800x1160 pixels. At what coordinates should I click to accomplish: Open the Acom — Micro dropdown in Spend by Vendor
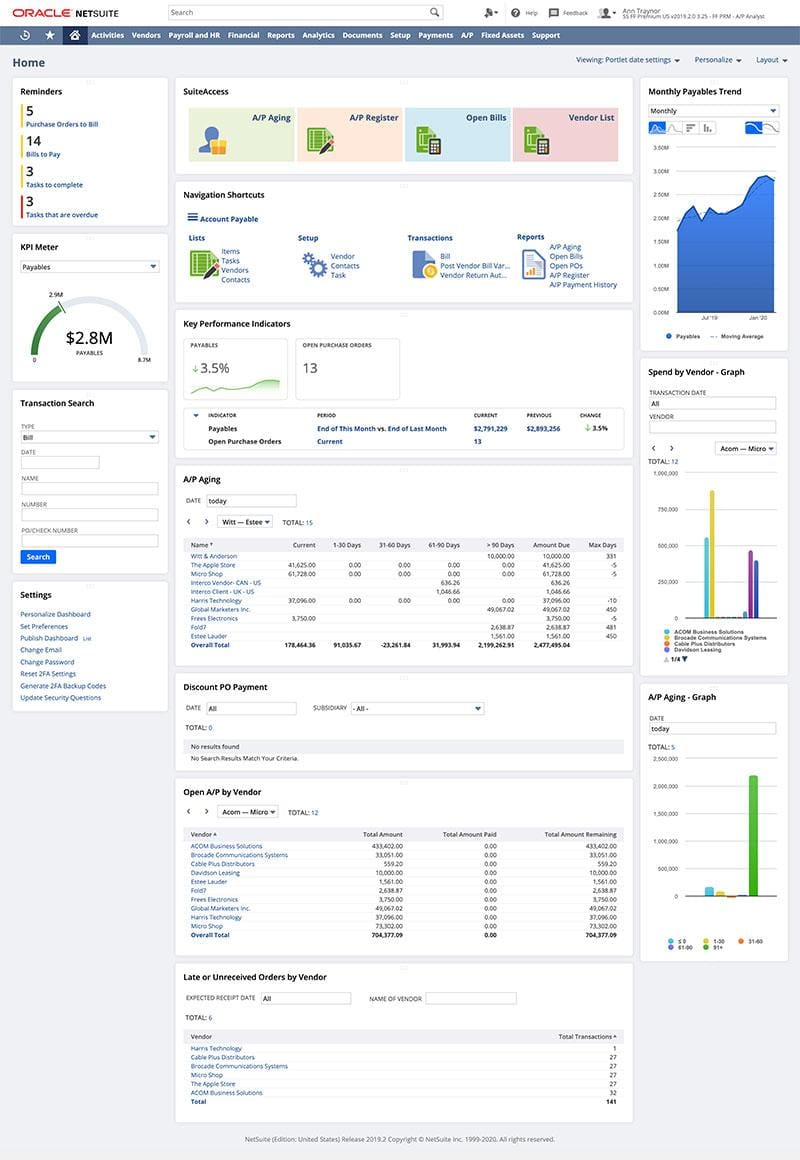(x=746, y=448)
